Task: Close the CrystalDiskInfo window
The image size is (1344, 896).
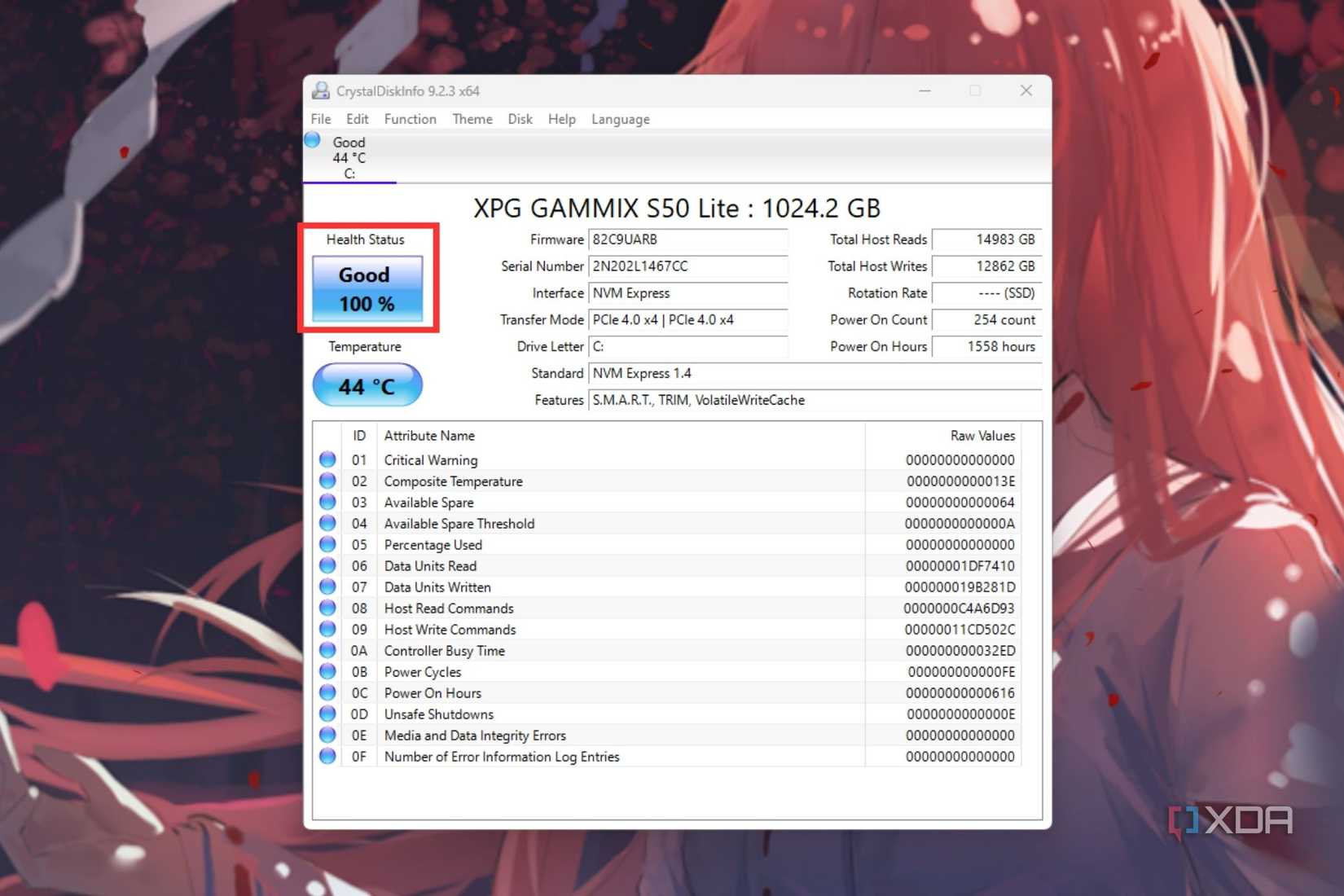Action: point(1026,90)
